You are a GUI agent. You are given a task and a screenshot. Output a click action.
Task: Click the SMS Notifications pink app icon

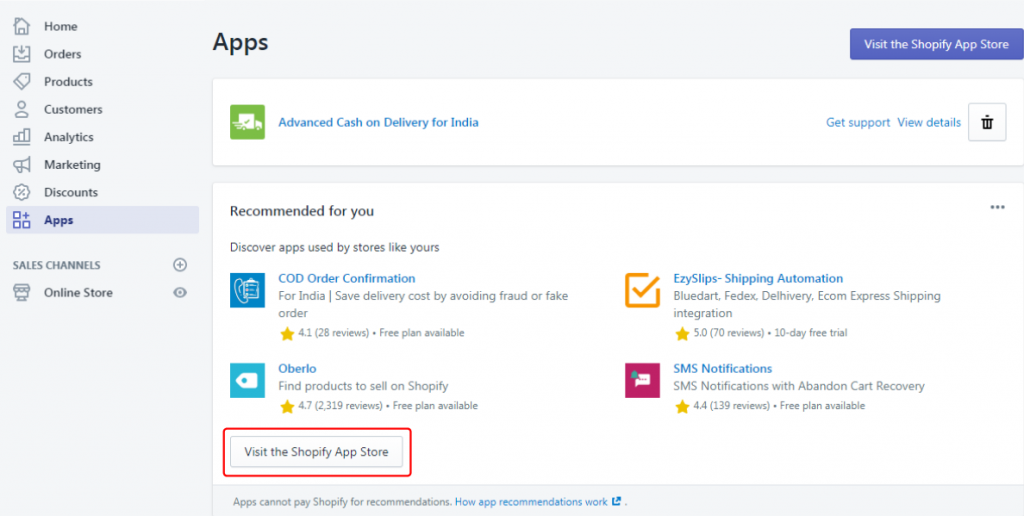[643, 380]
